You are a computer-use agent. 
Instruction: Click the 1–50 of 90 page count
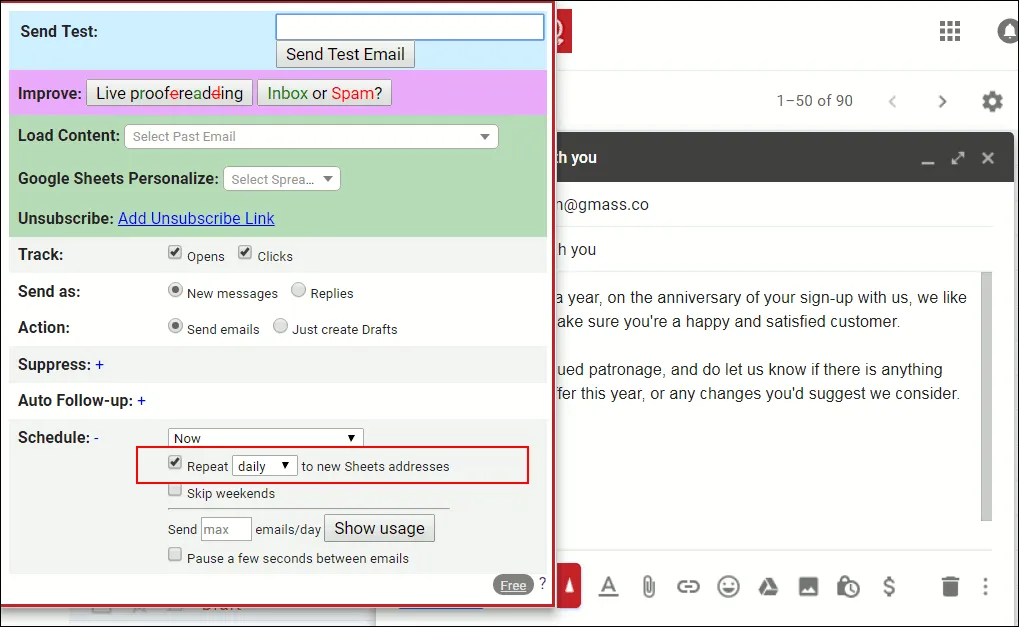814,101
